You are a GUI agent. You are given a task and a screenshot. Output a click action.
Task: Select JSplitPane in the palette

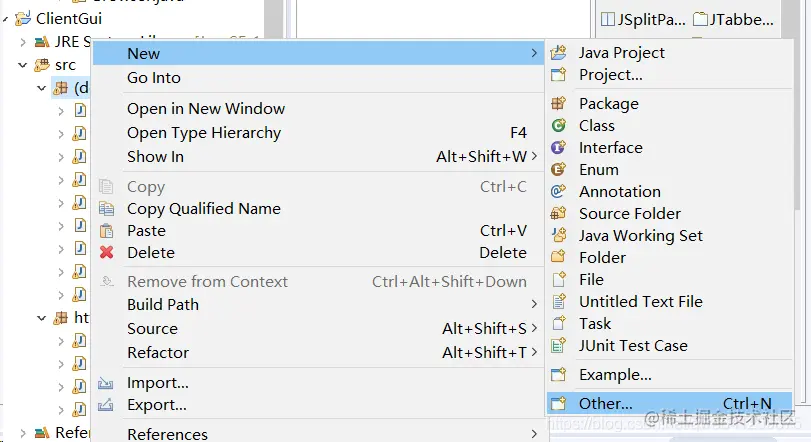click(x=644, y=20)
